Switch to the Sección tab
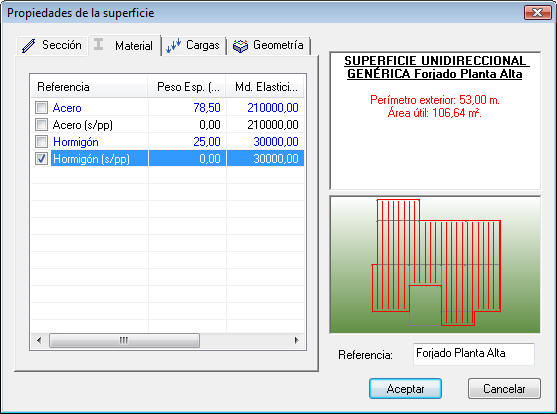The height and width of the screenshot is (414, 557). tap(52, 45)
